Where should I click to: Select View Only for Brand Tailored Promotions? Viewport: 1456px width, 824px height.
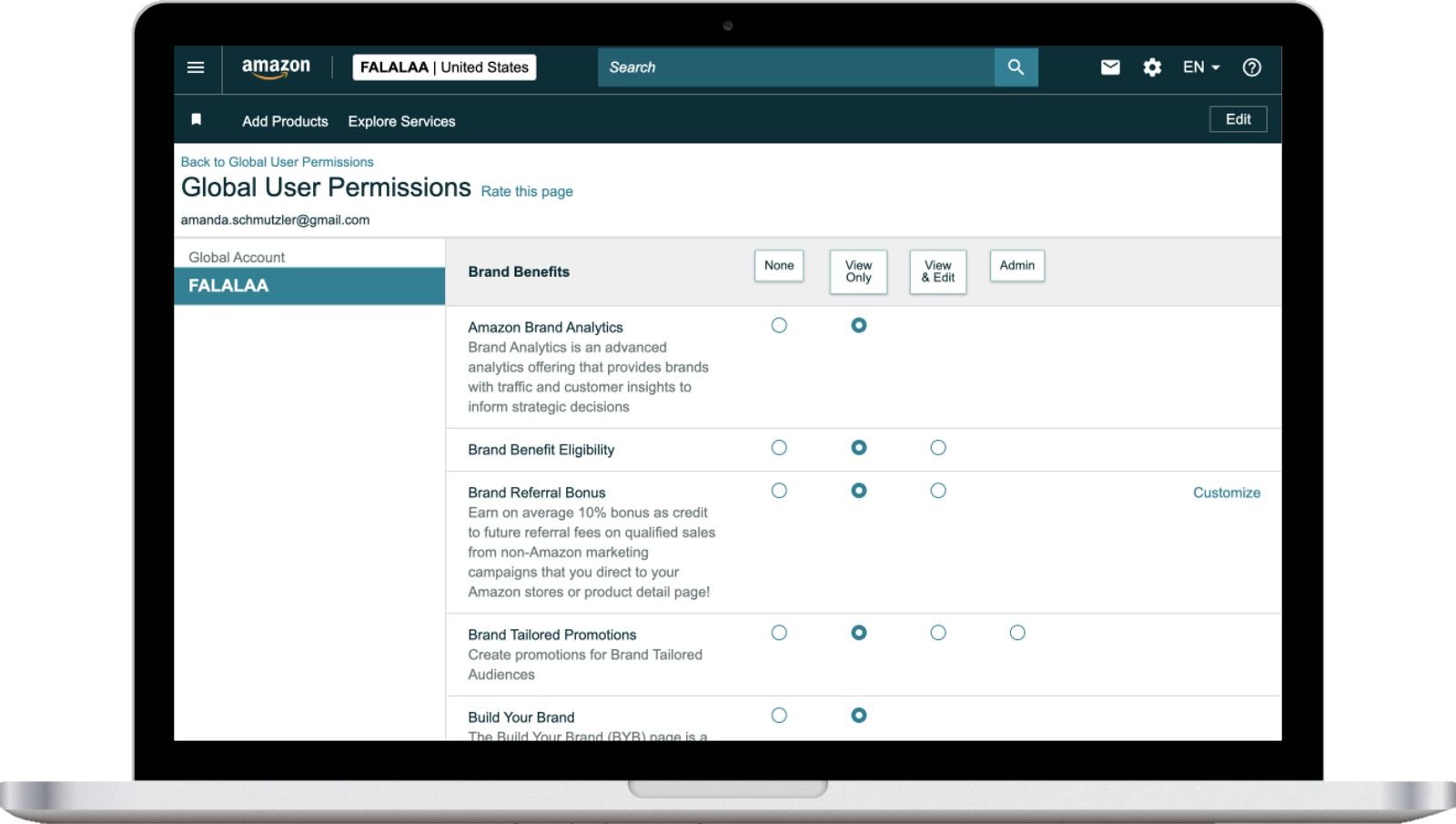click(858, 633)
